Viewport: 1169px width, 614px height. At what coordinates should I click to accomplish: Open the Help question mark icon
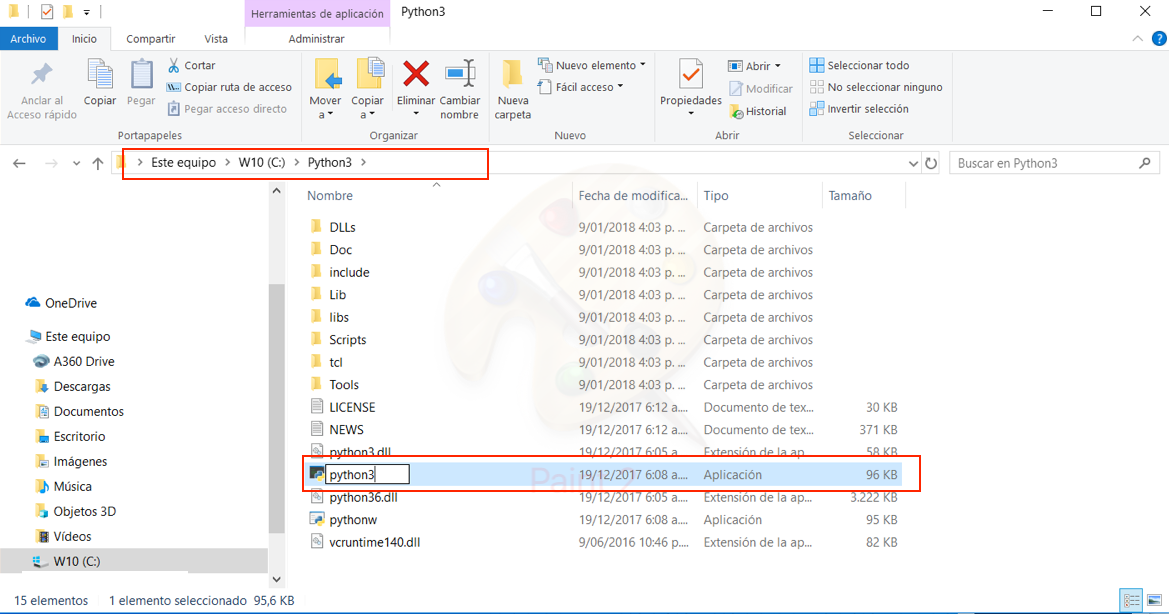[x=1159, y=39]
